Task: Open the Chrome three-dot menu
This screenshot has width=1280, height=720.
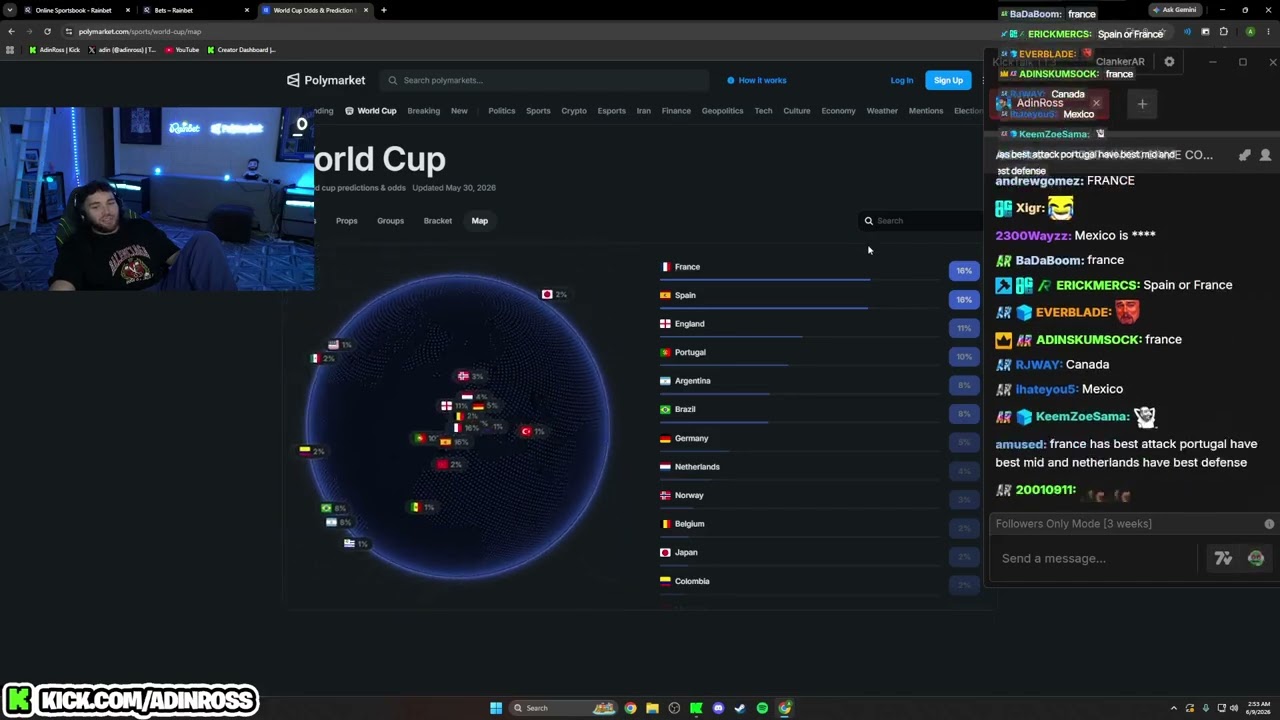Action: coord(1270,31)
